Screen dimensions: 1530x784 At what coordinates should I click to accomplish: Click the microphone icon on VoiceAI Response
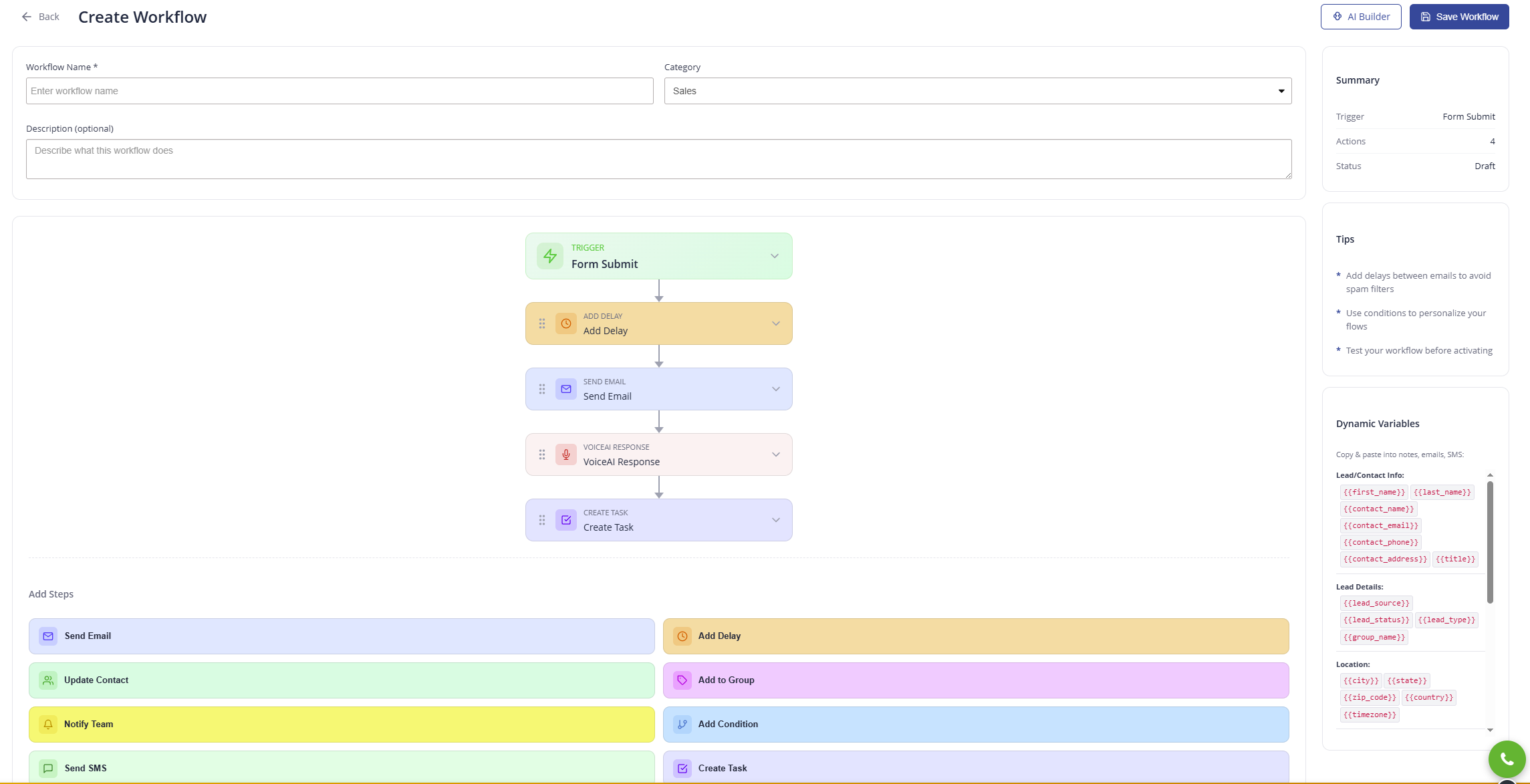pos(566,454)
